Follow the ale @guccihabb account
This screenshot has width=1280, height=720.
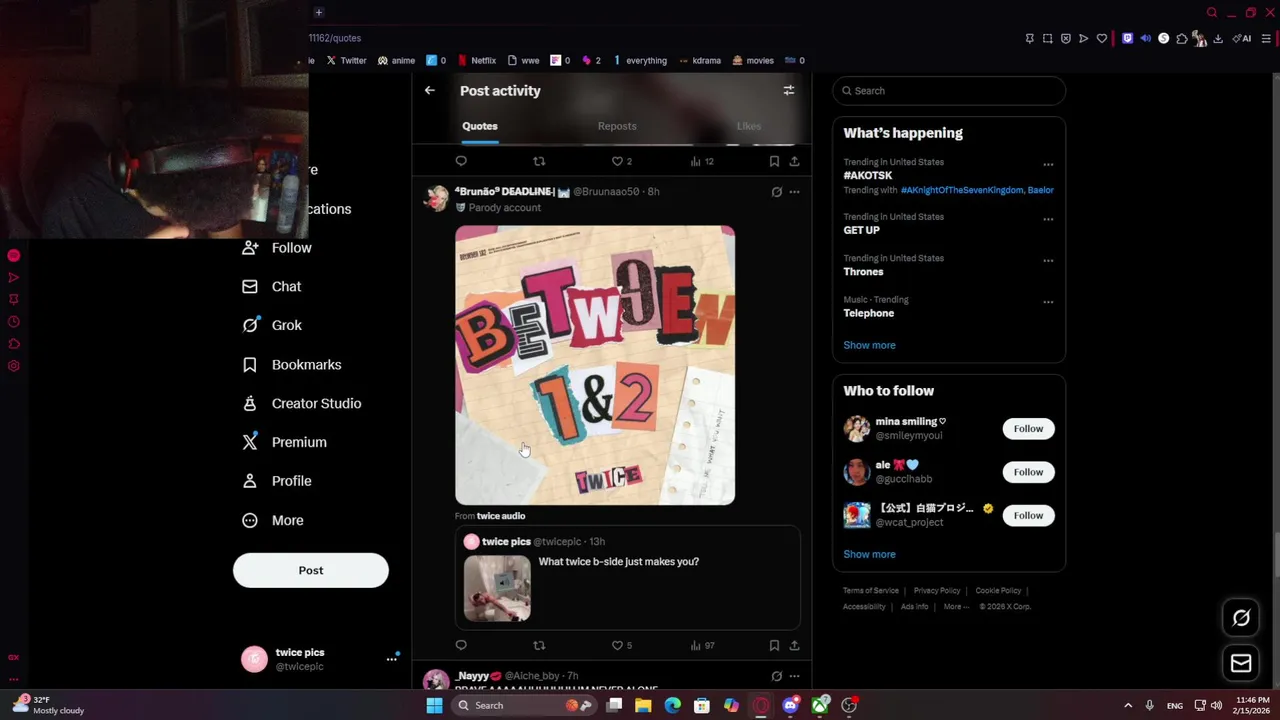pyautogui.click(x=1028, y=472)
